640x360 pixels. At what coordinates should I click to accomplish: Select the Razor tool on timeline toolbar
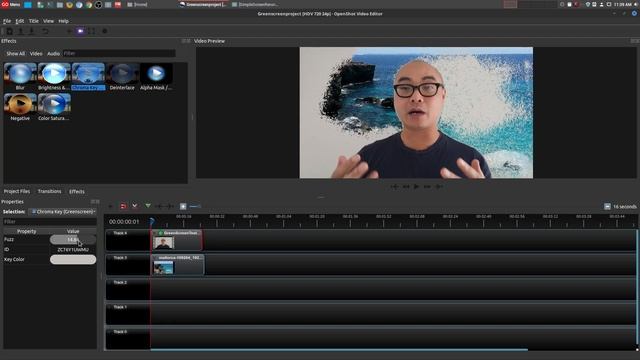(135, 206)
